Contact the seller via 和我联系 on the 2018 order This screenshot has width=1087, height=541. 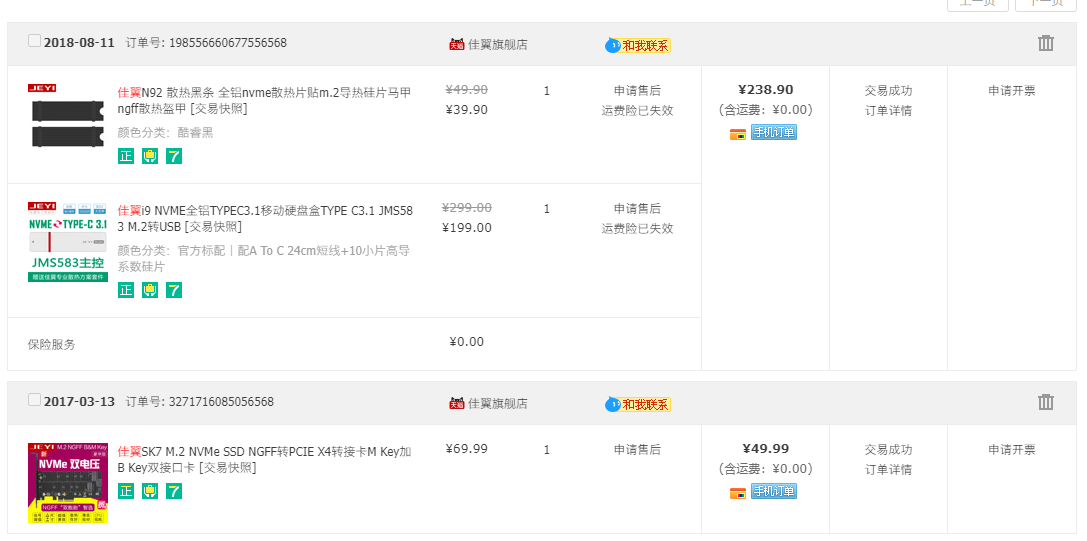(638, 46)
